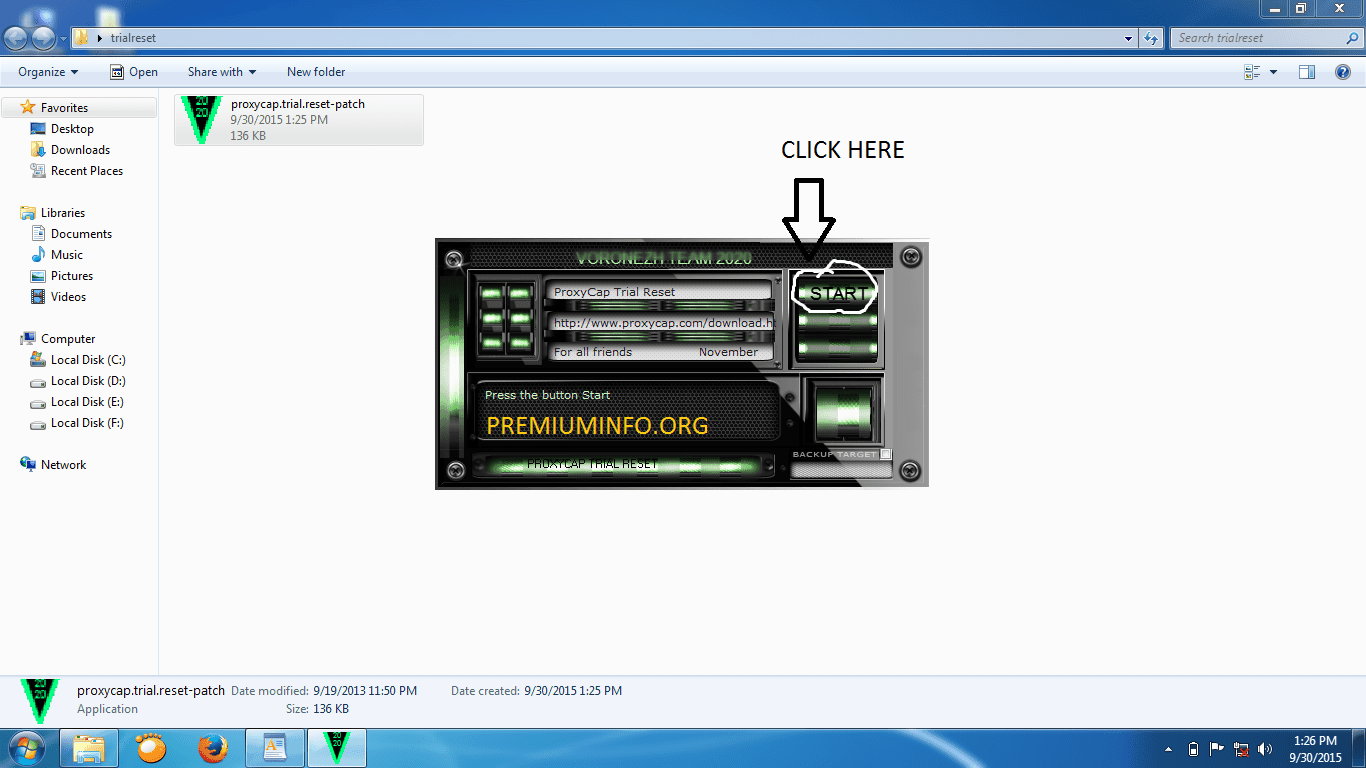Select the proxycap.trial.reset-patch file
This screenshot has height=768, width=1366.
(299, 120)
